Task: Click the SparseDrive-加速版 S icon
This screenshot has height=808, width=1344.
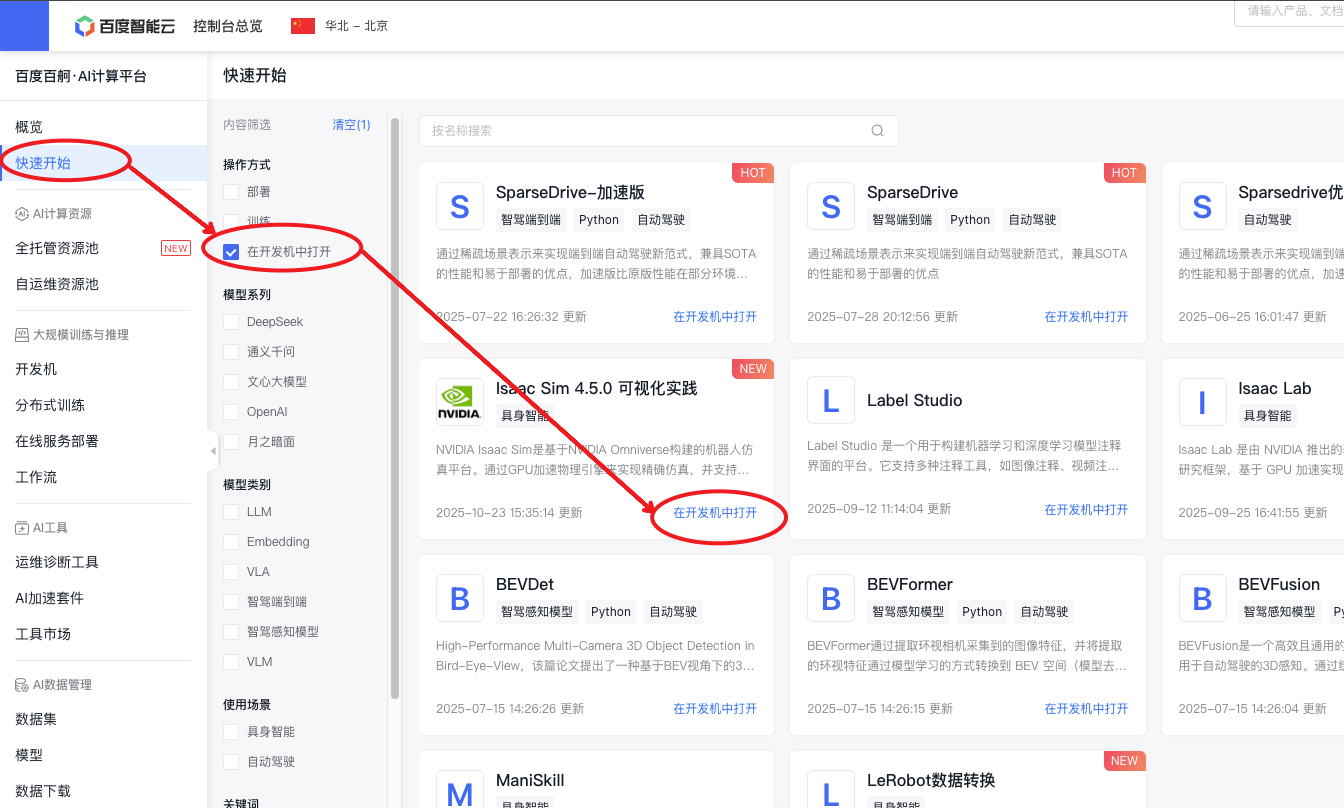Action: click(x=460, y=206)
